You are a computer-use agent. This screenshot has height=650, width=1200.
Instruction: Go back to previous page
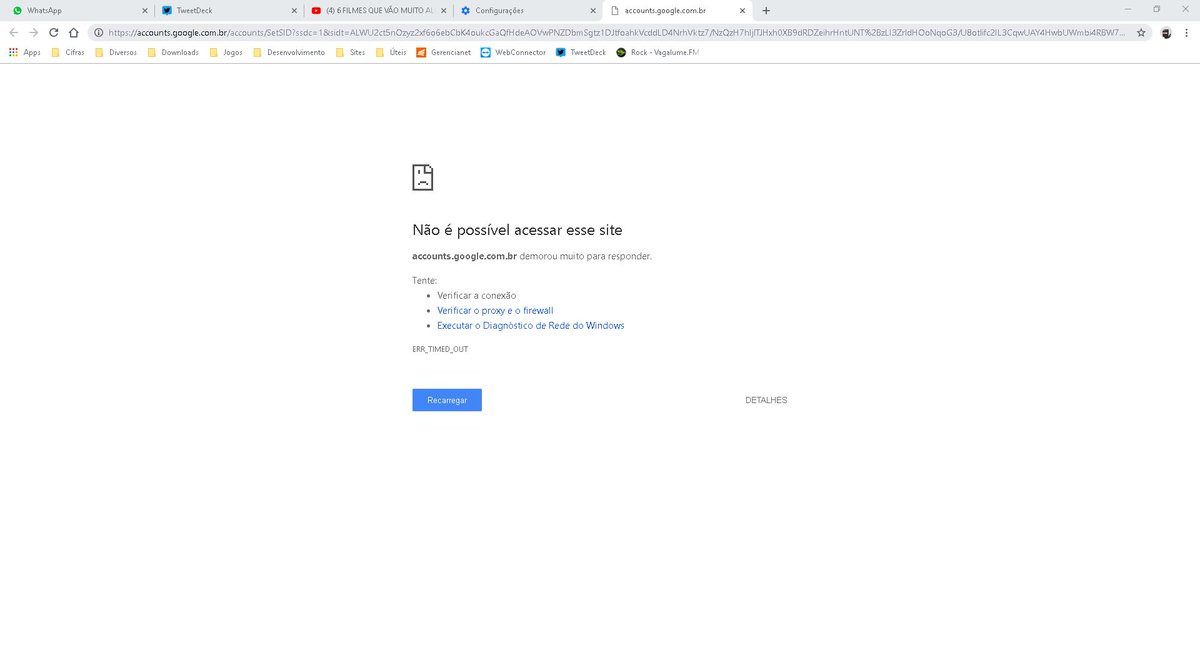[14, 32]
